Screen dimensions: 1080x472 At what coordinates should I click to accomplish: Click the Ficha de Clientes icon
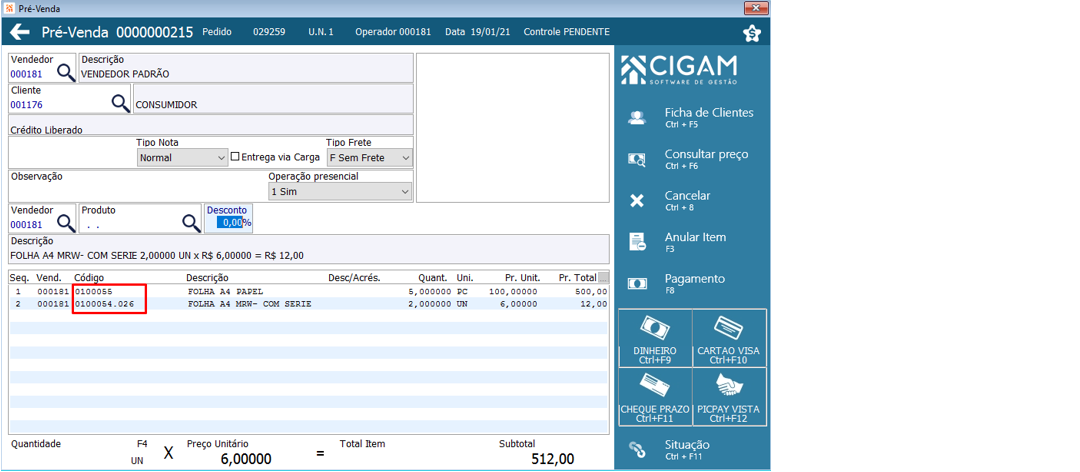pos(637,118)
